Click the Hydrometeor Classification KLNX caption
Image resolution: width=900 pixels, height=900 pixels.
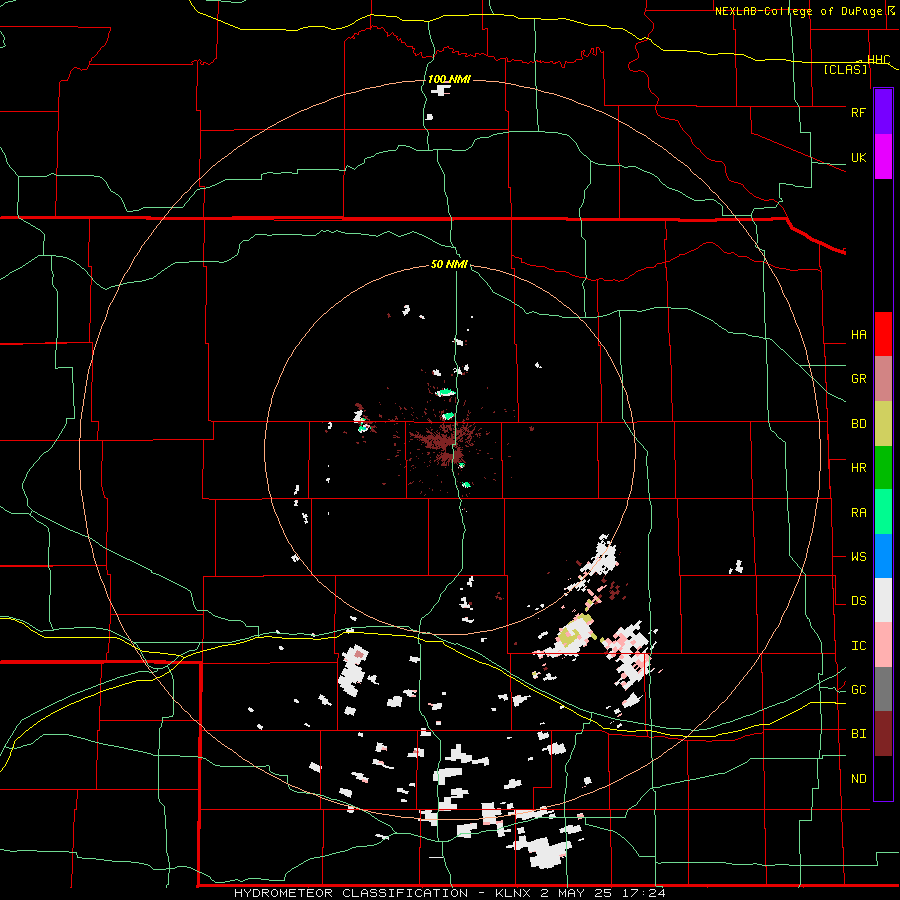[449, 893]
